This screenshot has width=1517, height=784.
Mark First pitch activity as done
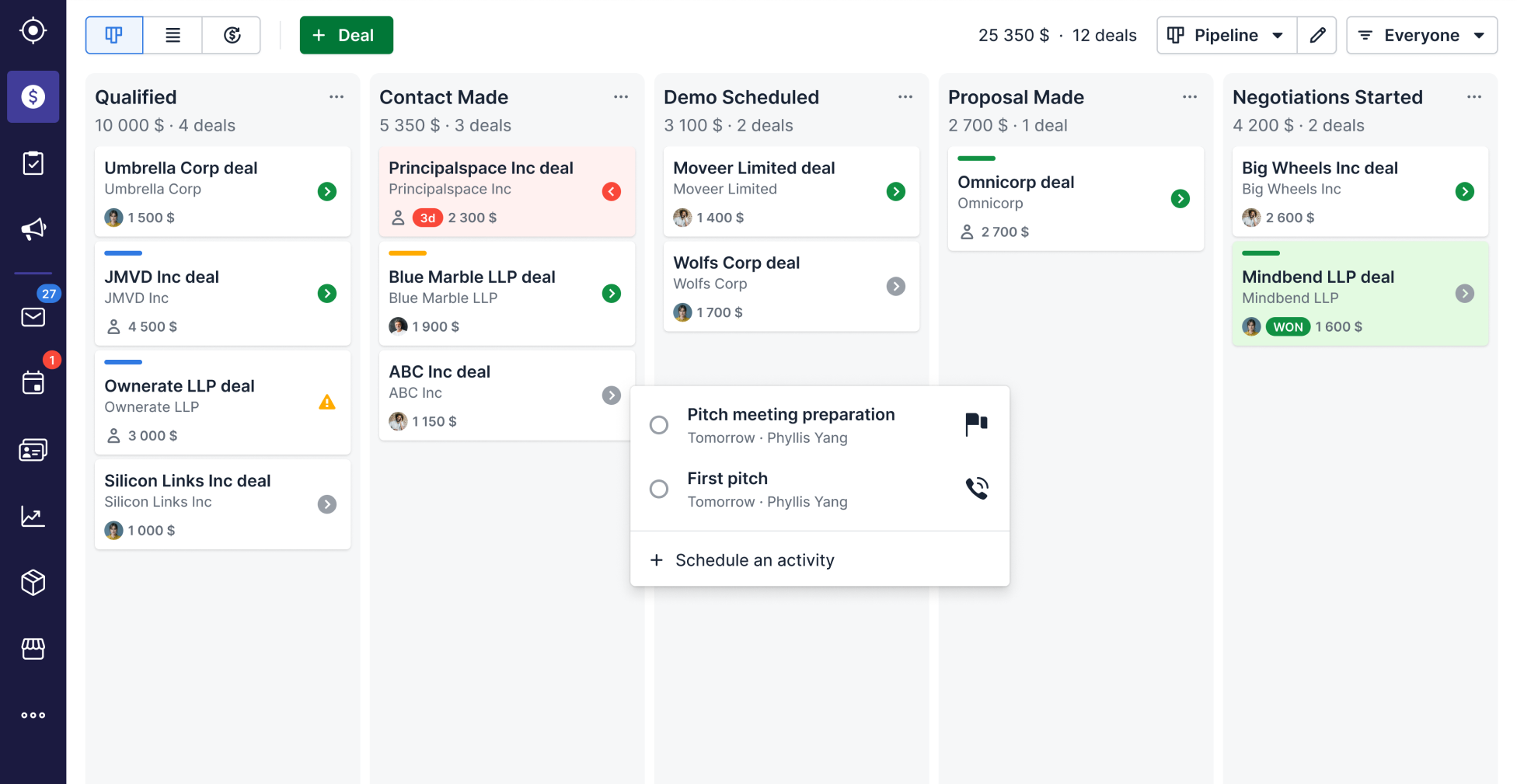coord(659,489)
